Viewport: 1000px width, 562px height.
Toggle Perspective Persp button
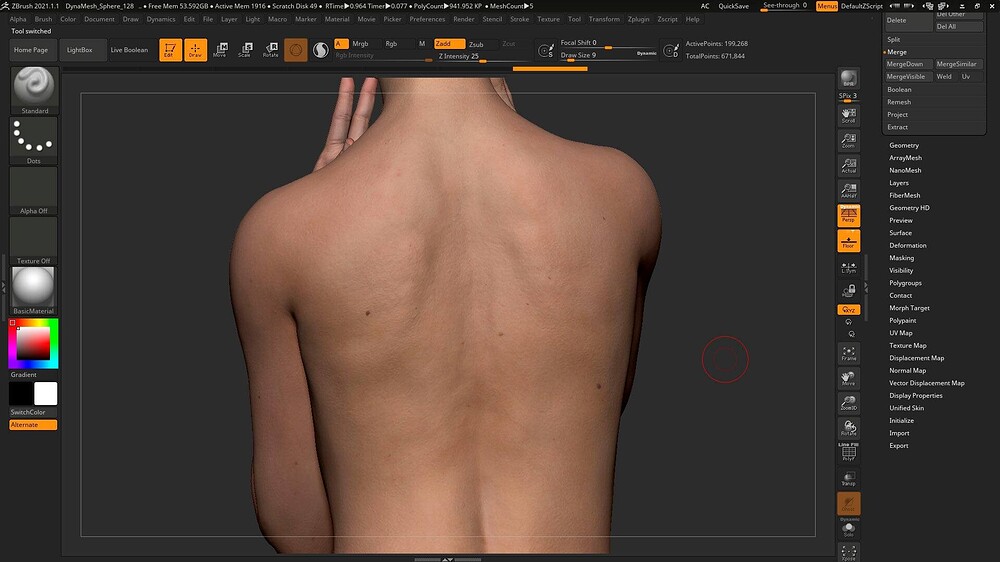pos(848,216)
